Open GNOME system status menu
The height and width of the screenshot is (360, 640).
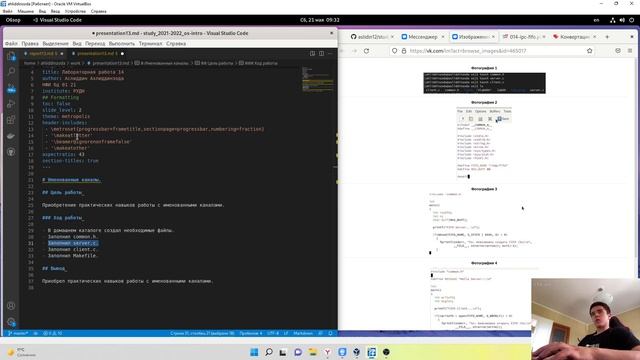click(622, 20)
